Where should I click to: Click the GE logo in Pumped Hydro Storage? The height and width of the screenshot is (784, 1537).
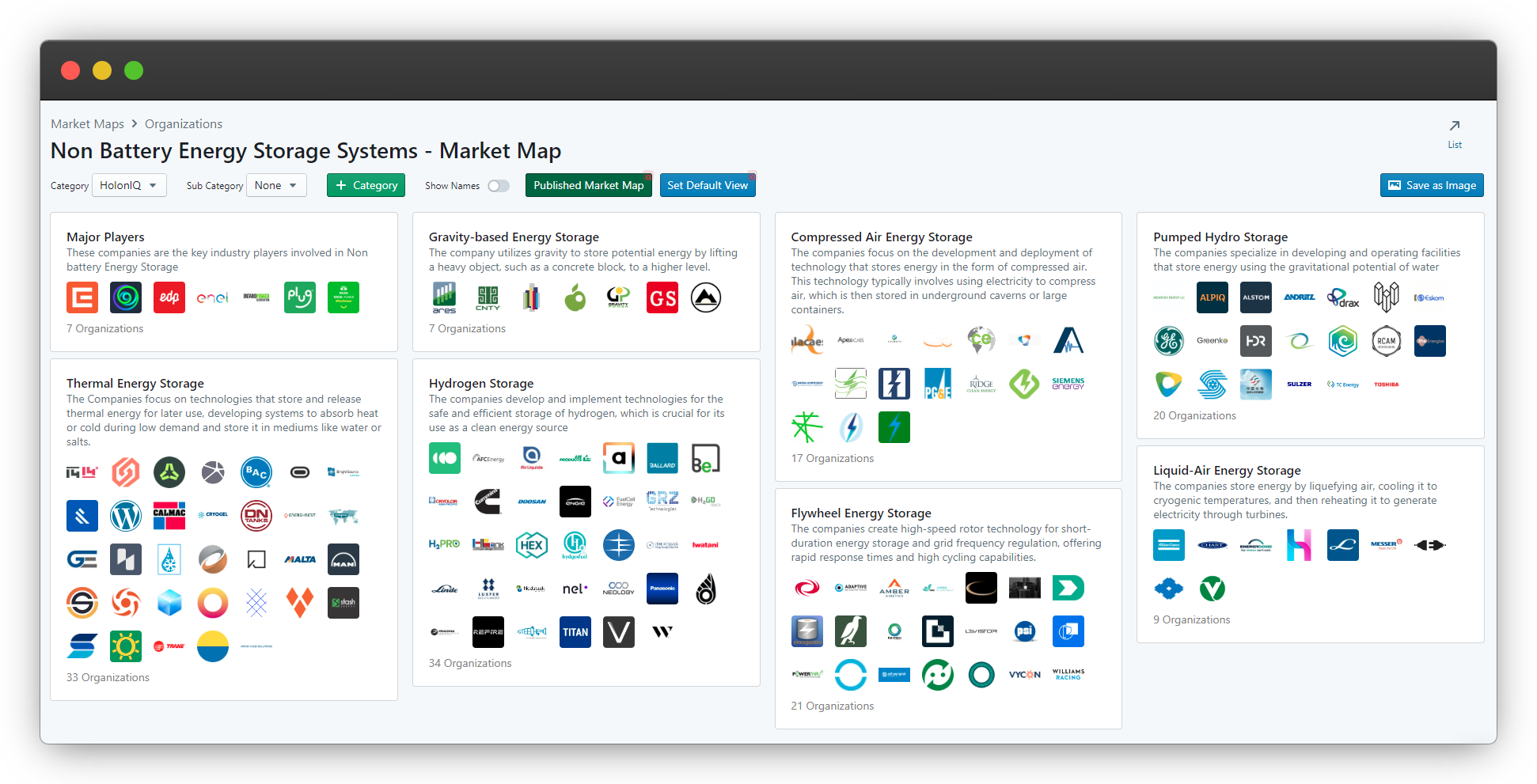click(x=1169, y=341)
